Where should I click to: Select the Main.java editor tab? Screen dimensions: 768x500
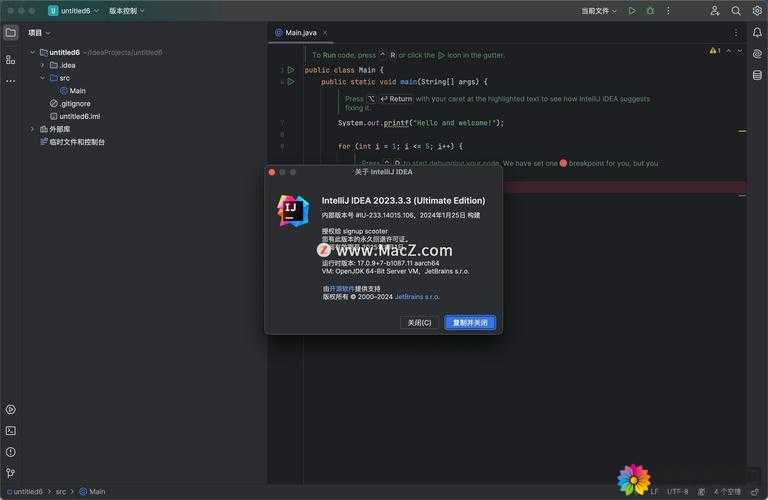[x=300, y=33]
